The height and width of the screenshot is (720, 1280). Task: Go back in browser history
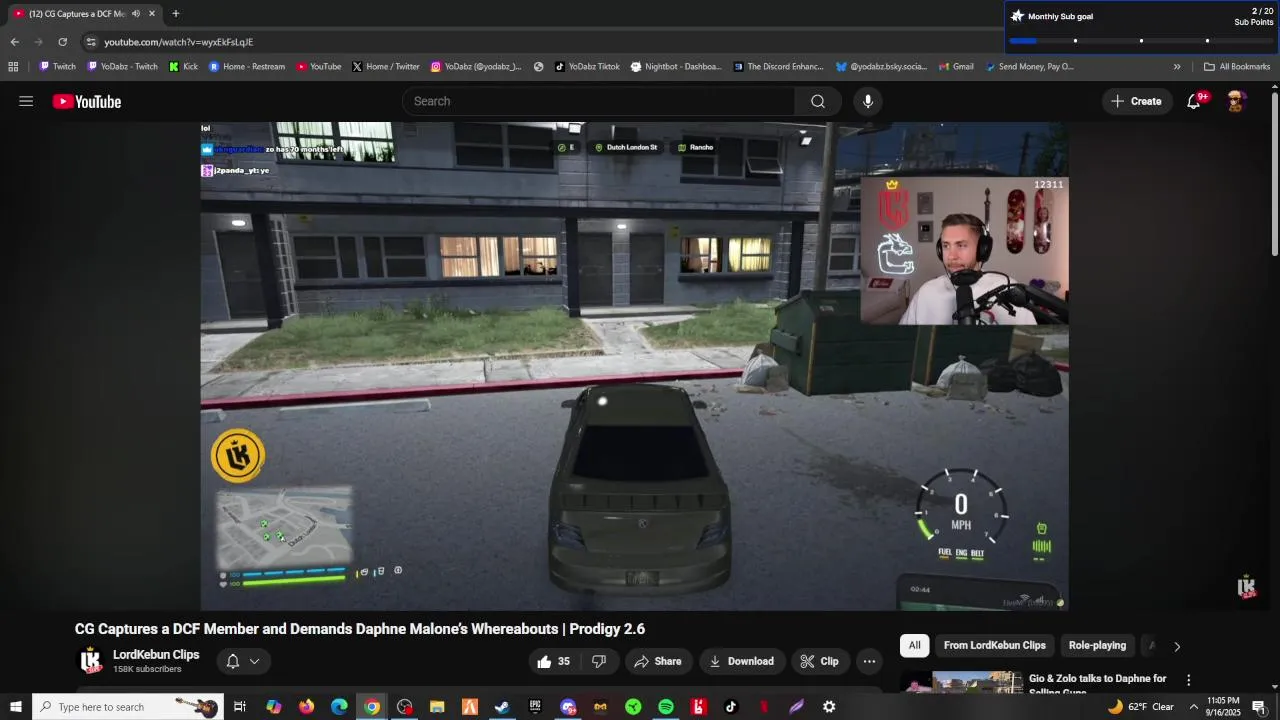[x=14, y=42]
